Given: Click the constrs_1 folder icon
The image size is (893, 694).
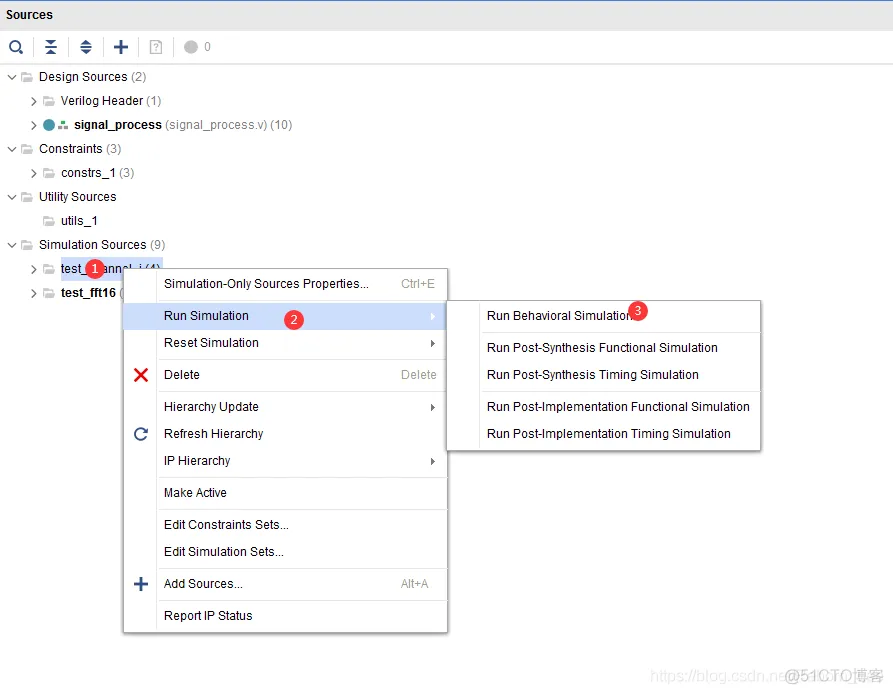Looking at the screenshot, I should 49,173.
